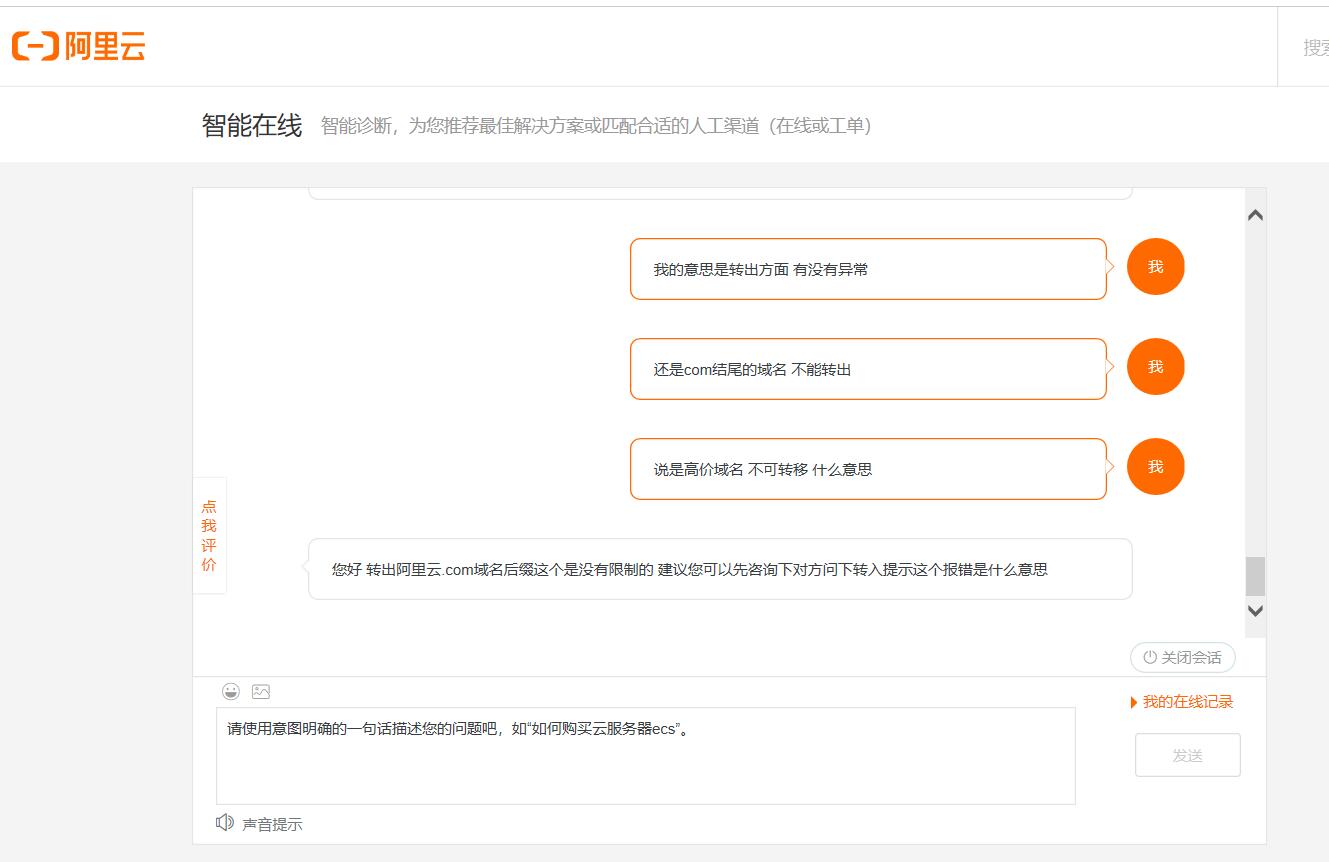
Task: Click the 搜索 search box at top right
Action: coord(1313,45)
